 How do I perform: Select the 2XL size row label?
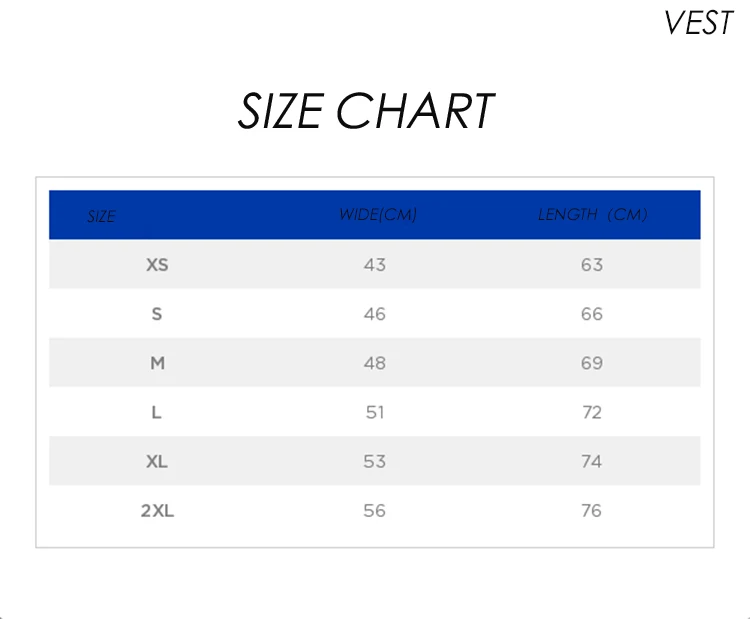tap(157, 510)
